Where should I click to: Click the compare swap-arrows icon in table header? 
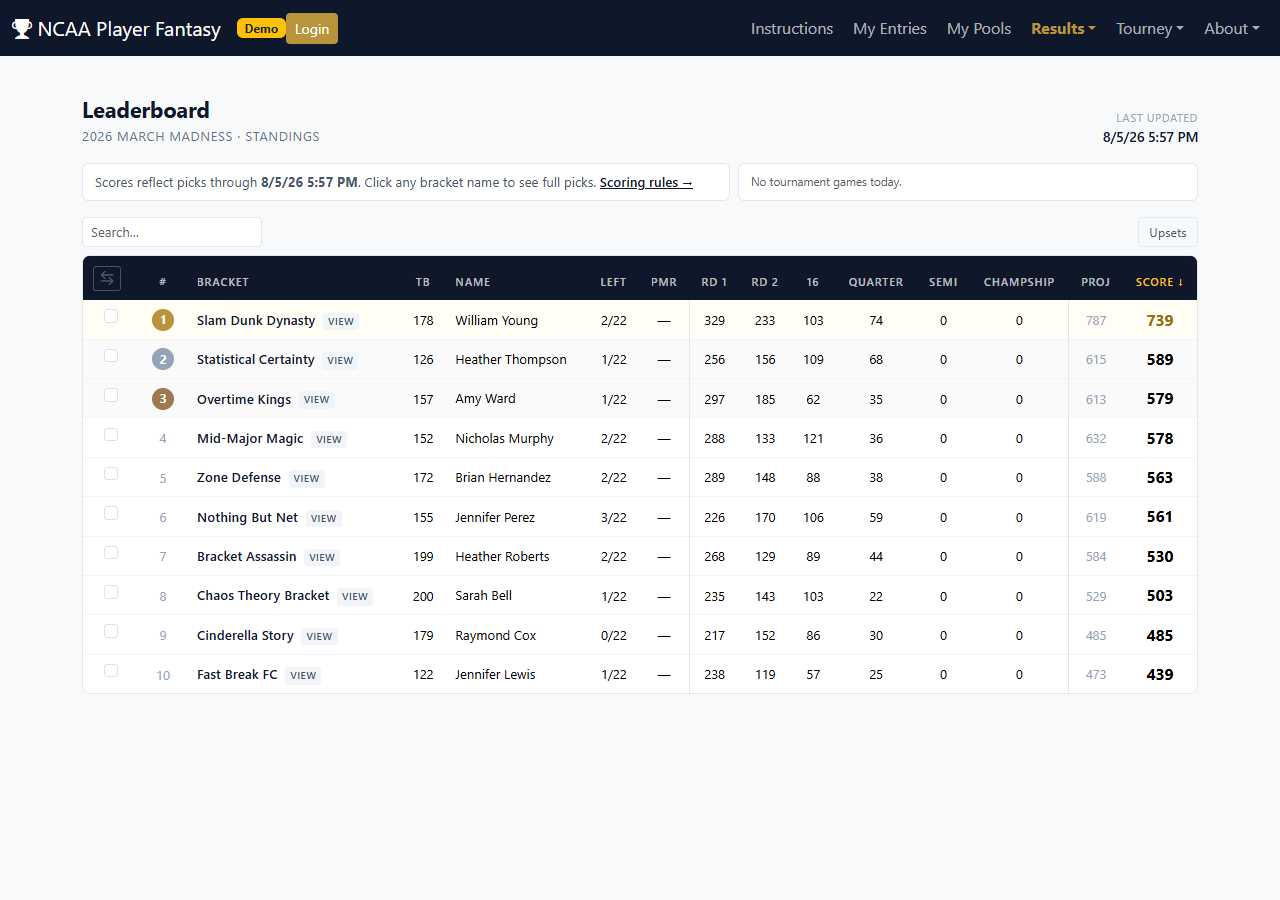(x=107, y=278)
